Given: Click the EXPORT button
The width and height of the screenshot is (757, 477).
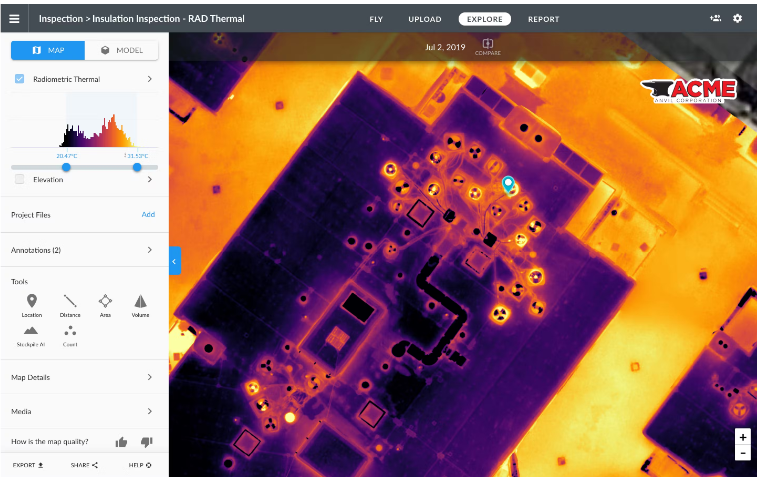Looking at the screenshot, I should [28, 465].
